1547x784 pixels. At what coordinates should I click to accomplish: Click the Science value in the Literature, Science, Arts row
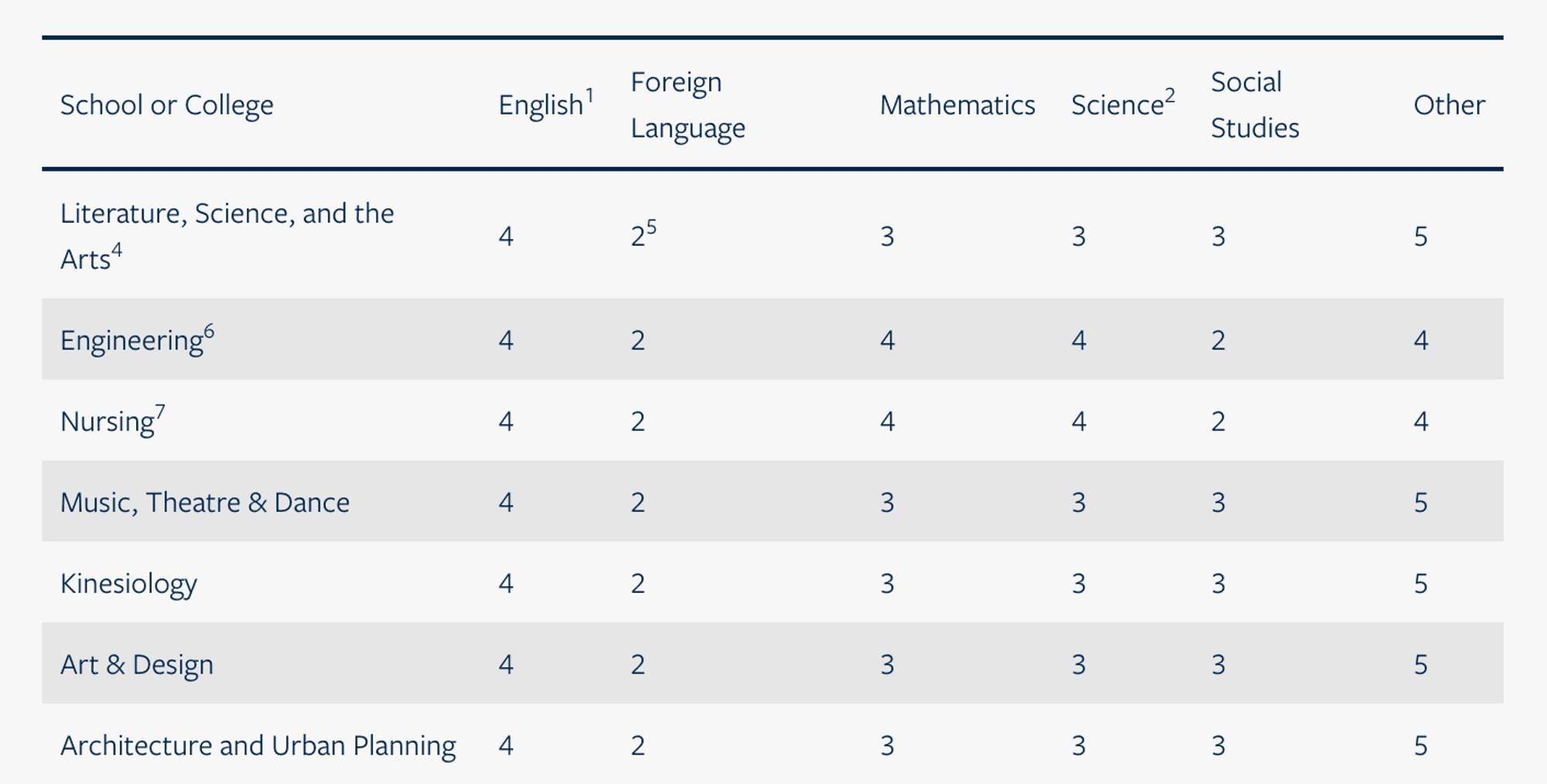coord(1079,237)
